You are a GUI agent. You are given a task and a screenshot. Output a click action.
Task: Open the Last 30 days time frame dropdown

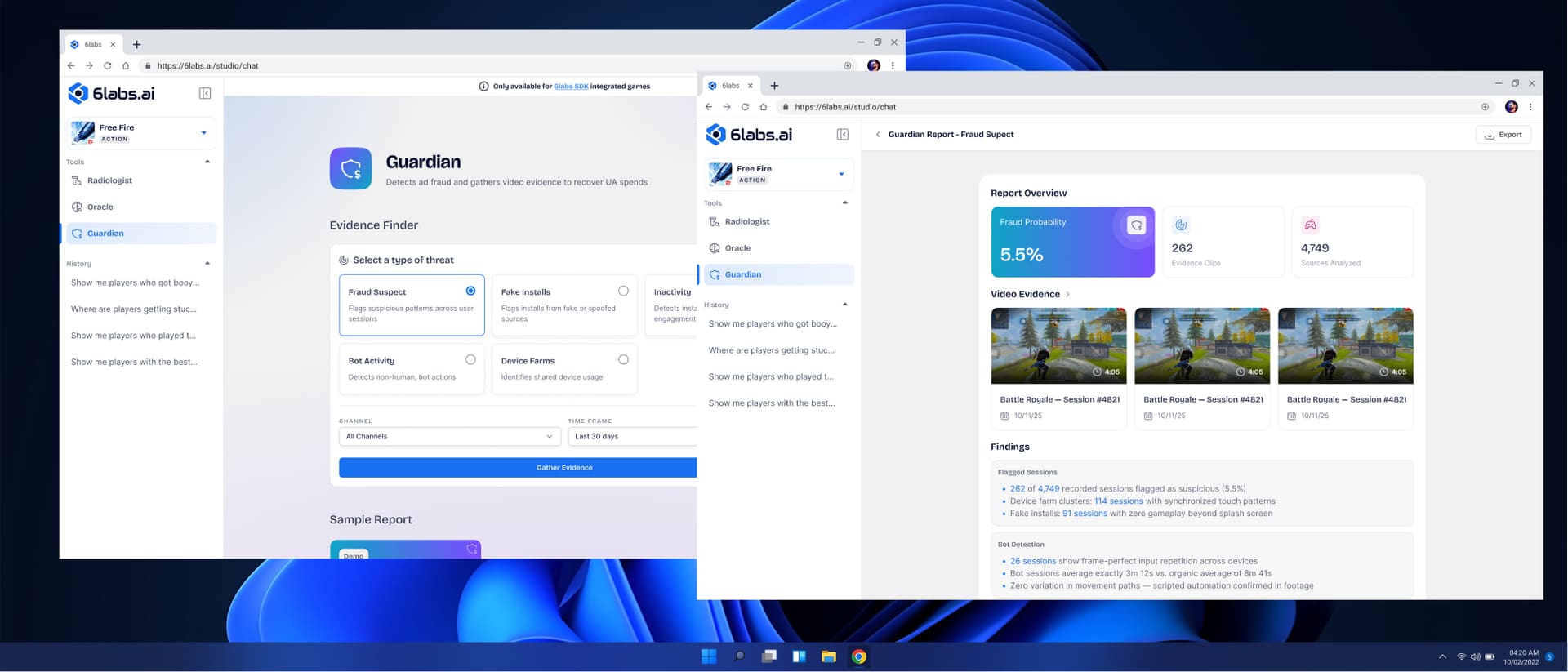click(x=633, y=436)
